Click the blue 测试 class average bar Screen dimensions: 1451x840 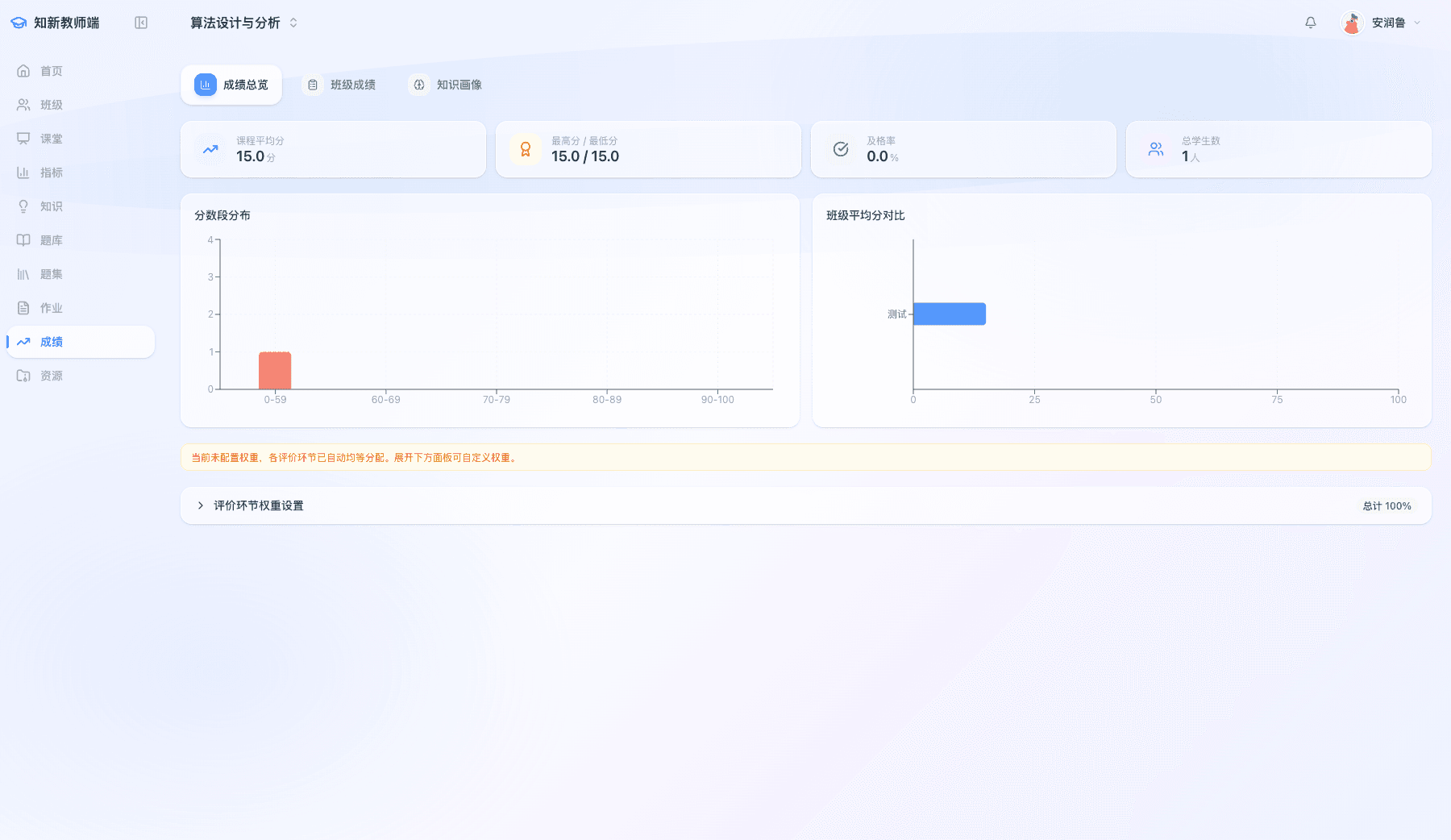pyautogui.click(x=949, y=314)
